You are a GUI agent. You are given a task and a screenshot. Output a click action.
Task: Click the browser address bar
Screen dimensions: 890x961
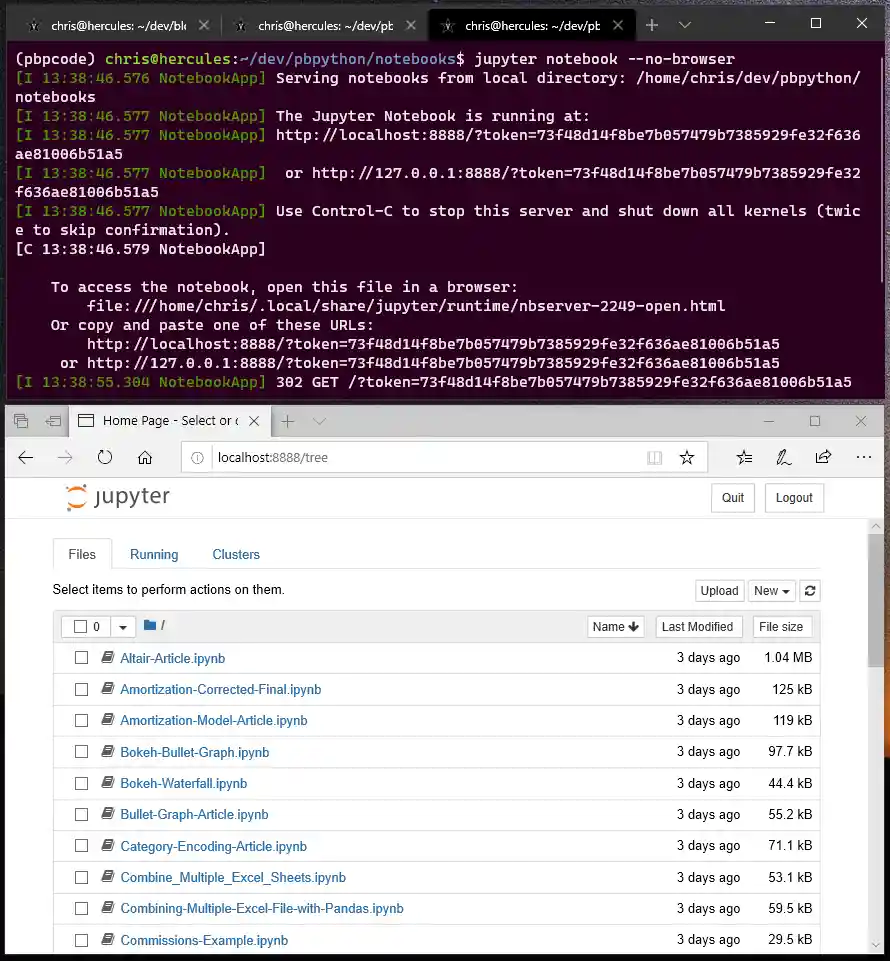click(x=400, y=457)
